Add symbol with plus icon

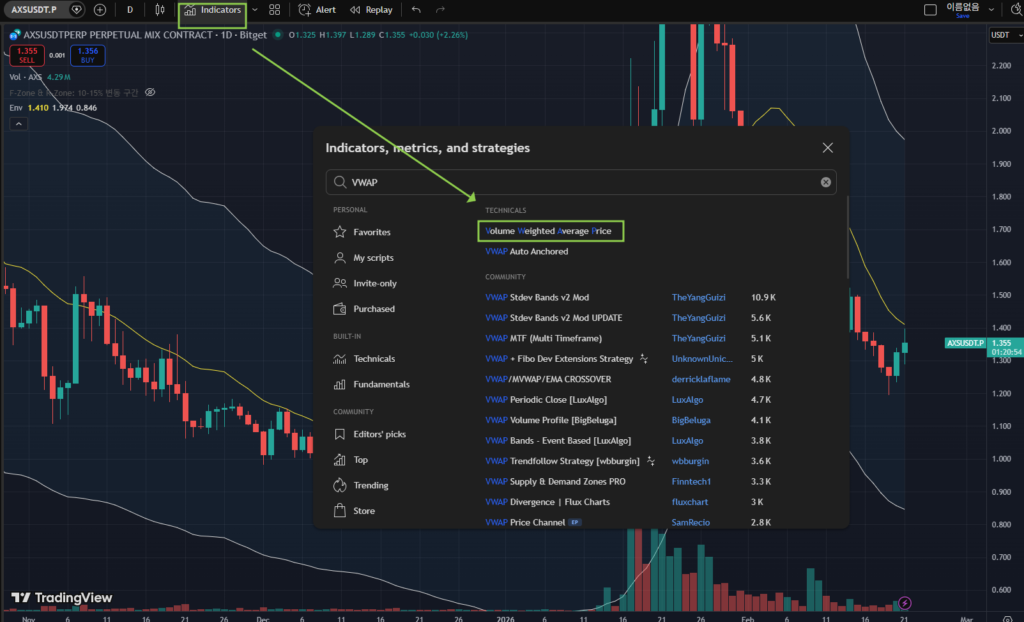point(100,10)
